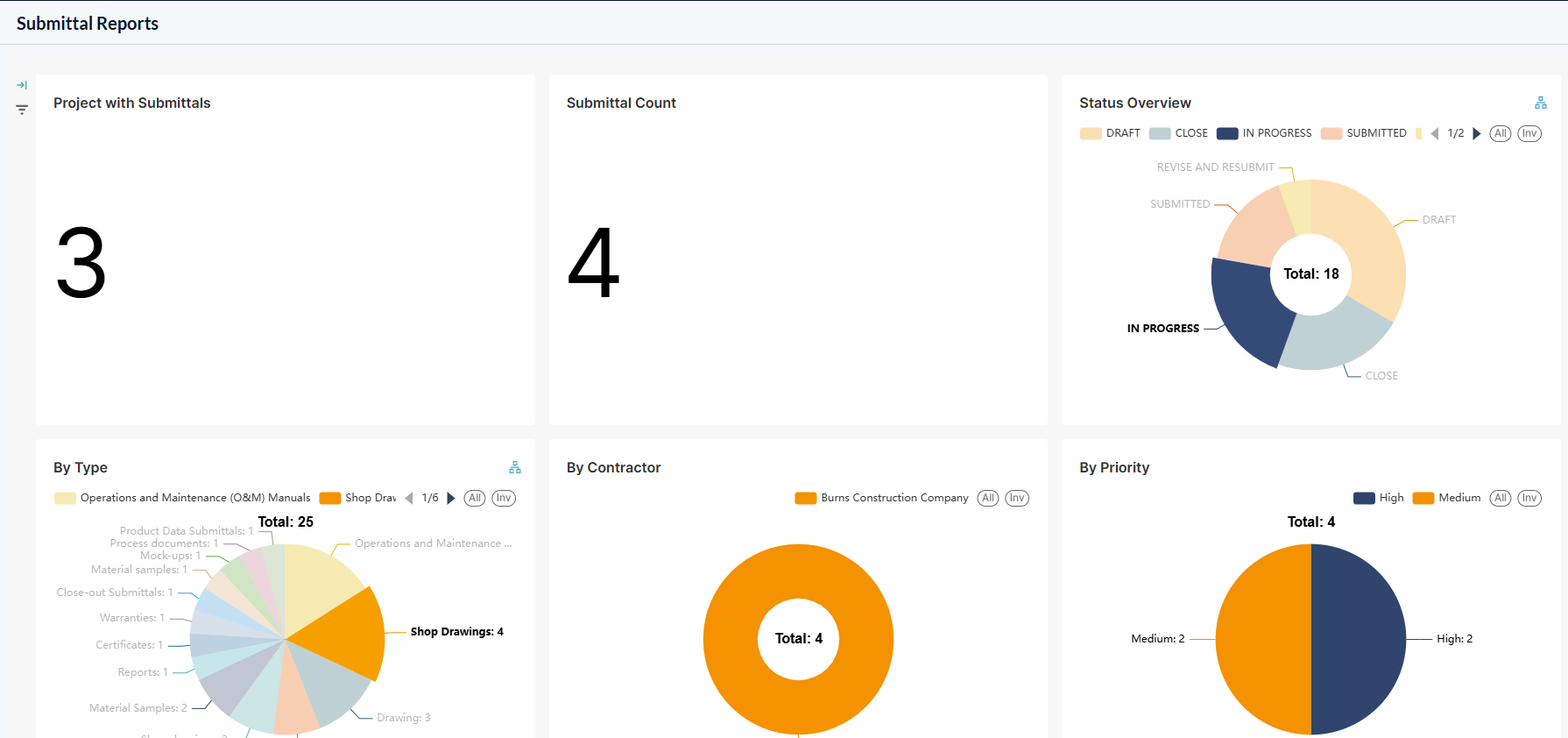Invert legend selection in By Contractor

click(1017, 498)
